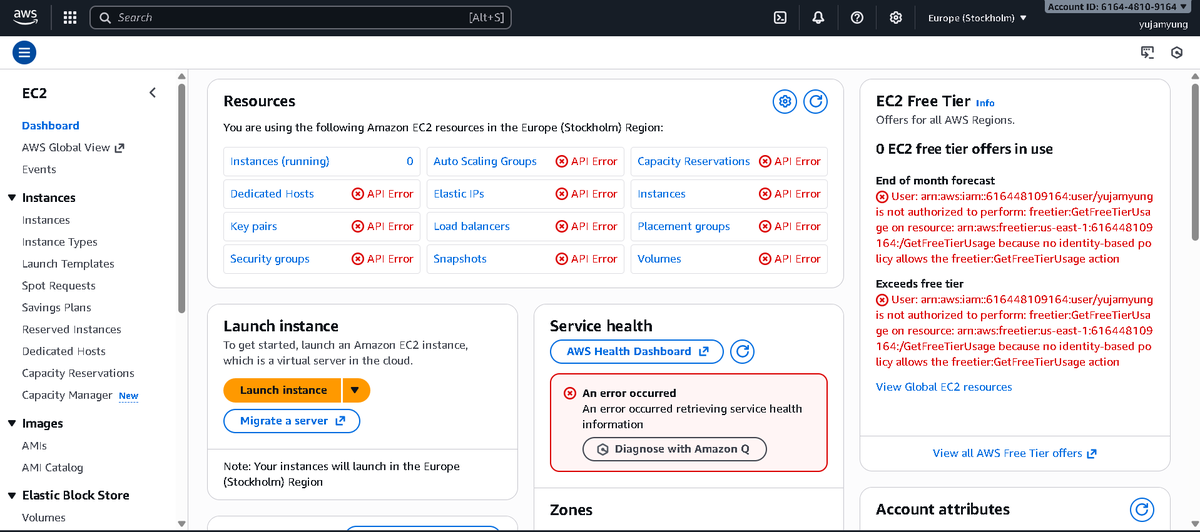Open the top bar settings gear icon

(x=896, y=18)
